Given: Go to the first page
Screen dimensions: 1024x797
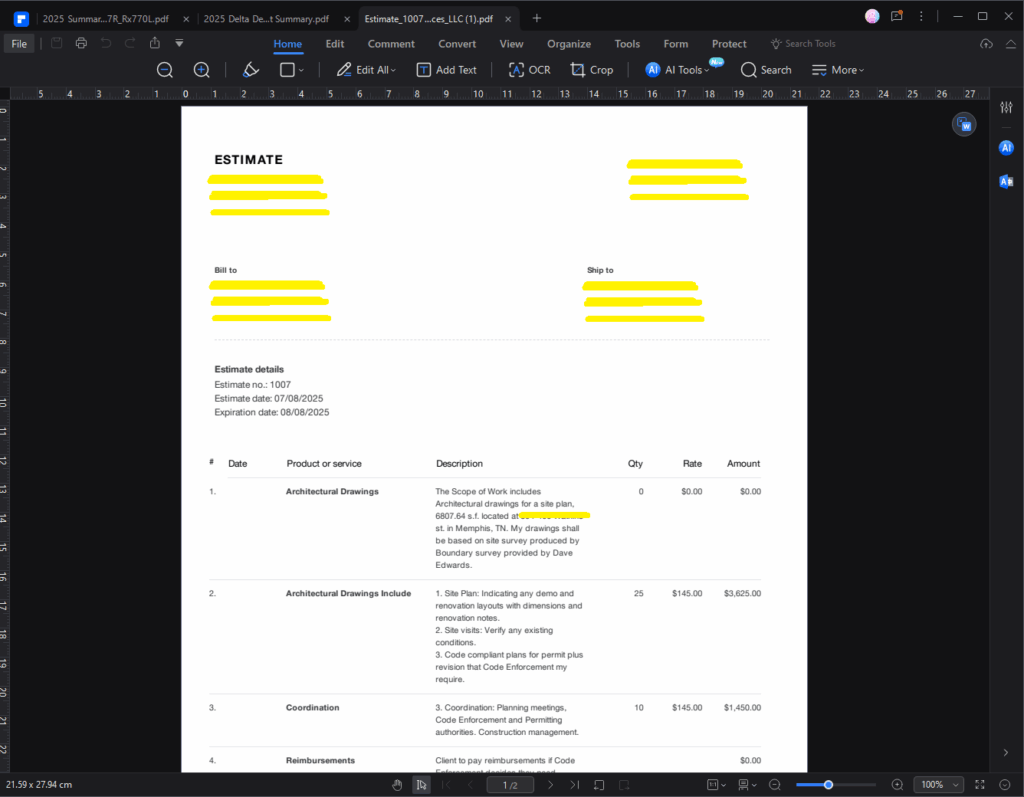Looking at the screenshot, I should (x=446, y=785).
